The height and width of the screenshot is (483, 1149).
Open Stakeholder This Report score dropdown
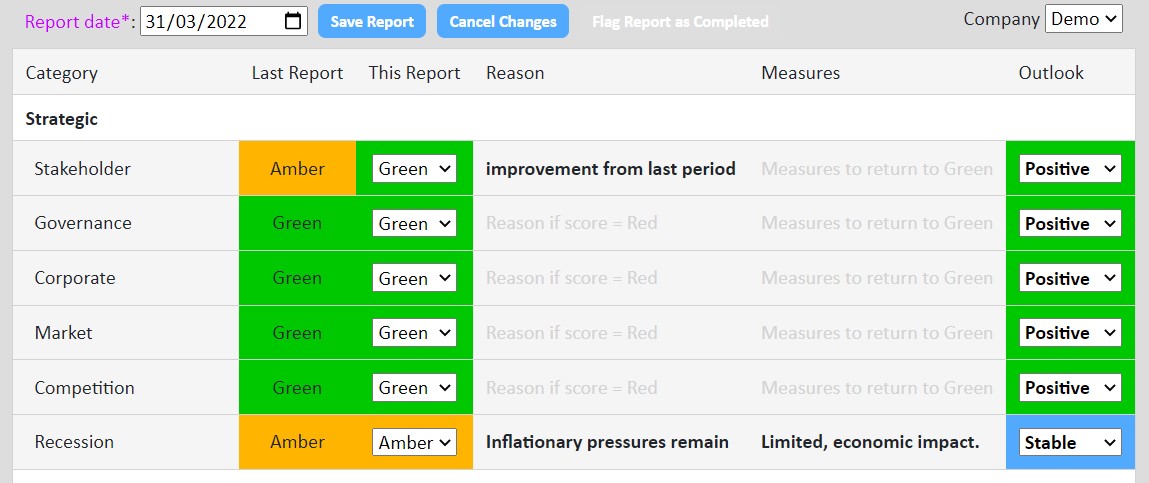coord(414,169)
